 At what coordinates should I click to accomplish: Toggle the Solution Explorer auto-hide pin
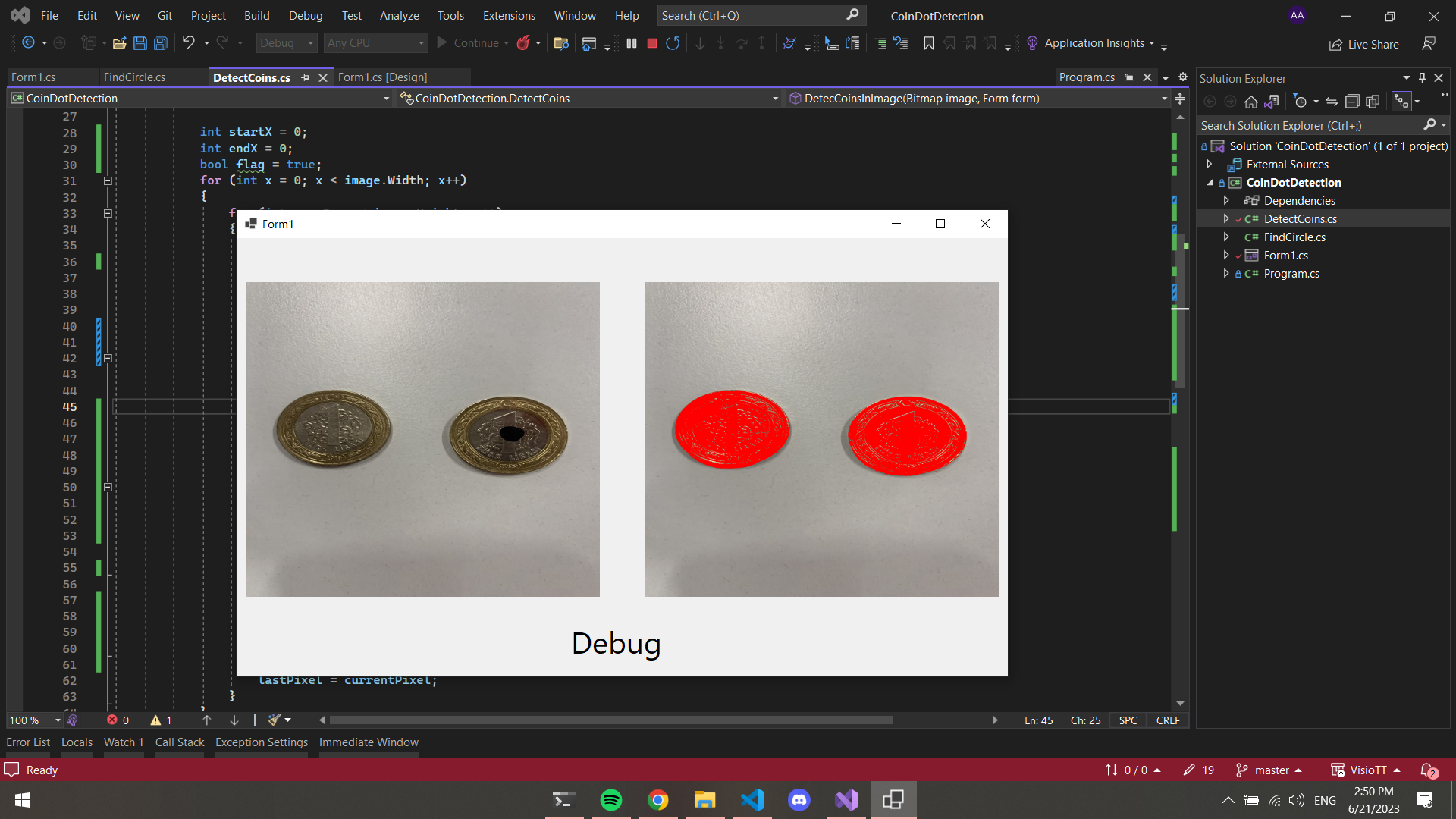[x=1422, y=78]
